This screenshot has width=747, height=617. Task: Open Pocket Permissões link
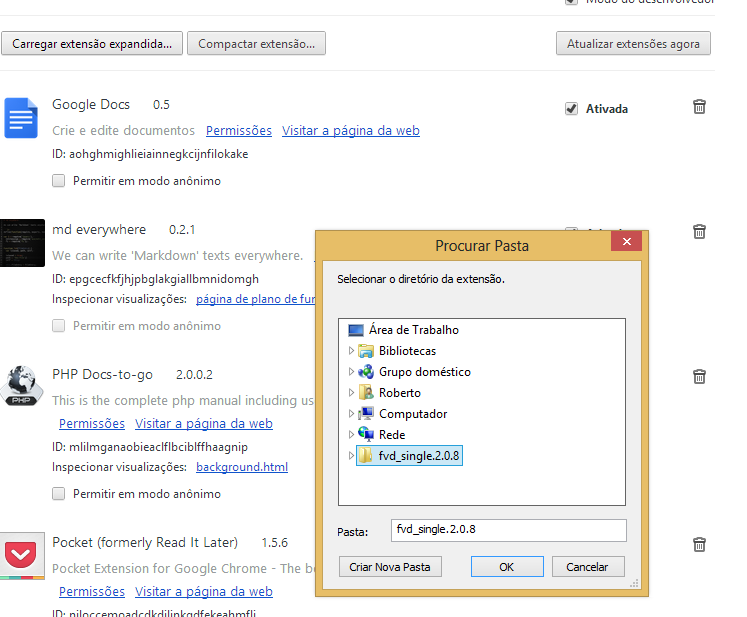pos(92,591)
